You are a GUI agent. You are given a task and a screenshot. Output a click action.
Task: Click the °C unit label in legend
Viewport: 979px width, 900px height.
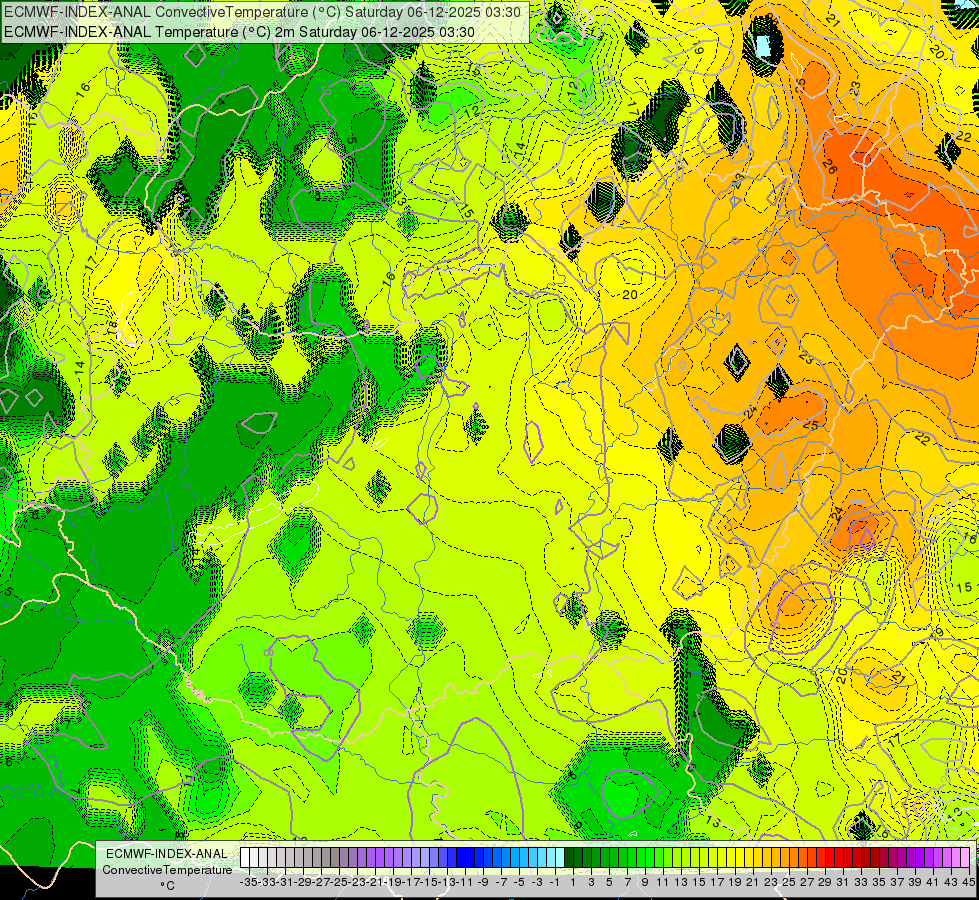point(167,886)
